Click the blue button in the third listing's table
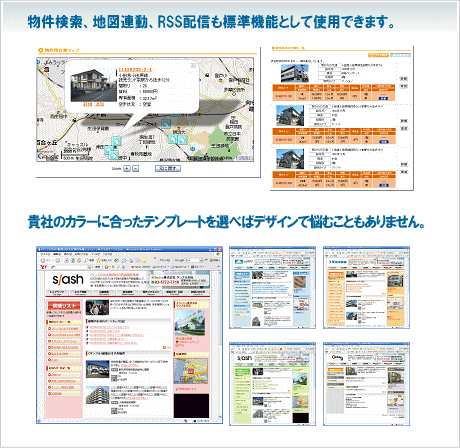Viewport: 460px width, 448px height. click(x=384, y=185)
